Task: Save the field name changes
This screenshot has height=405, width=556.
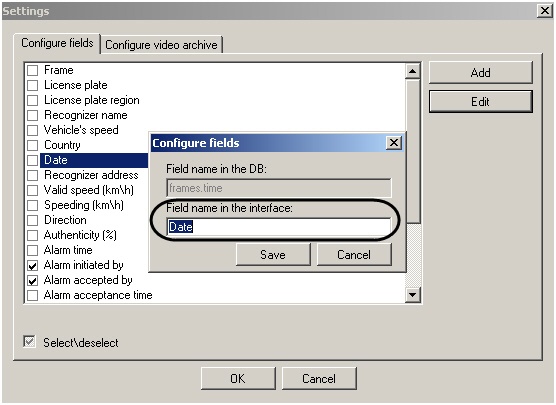Action: (x=273, y=255)
